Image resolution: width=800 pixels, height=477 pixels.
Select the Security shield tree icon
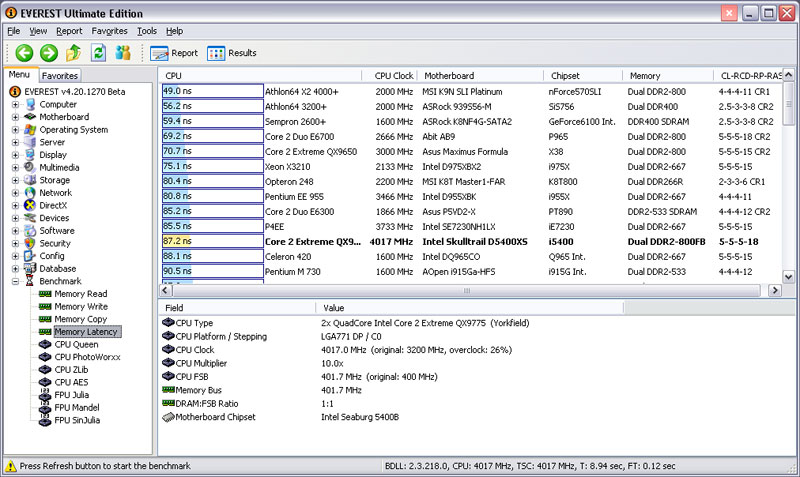click(x=31, y=243)
